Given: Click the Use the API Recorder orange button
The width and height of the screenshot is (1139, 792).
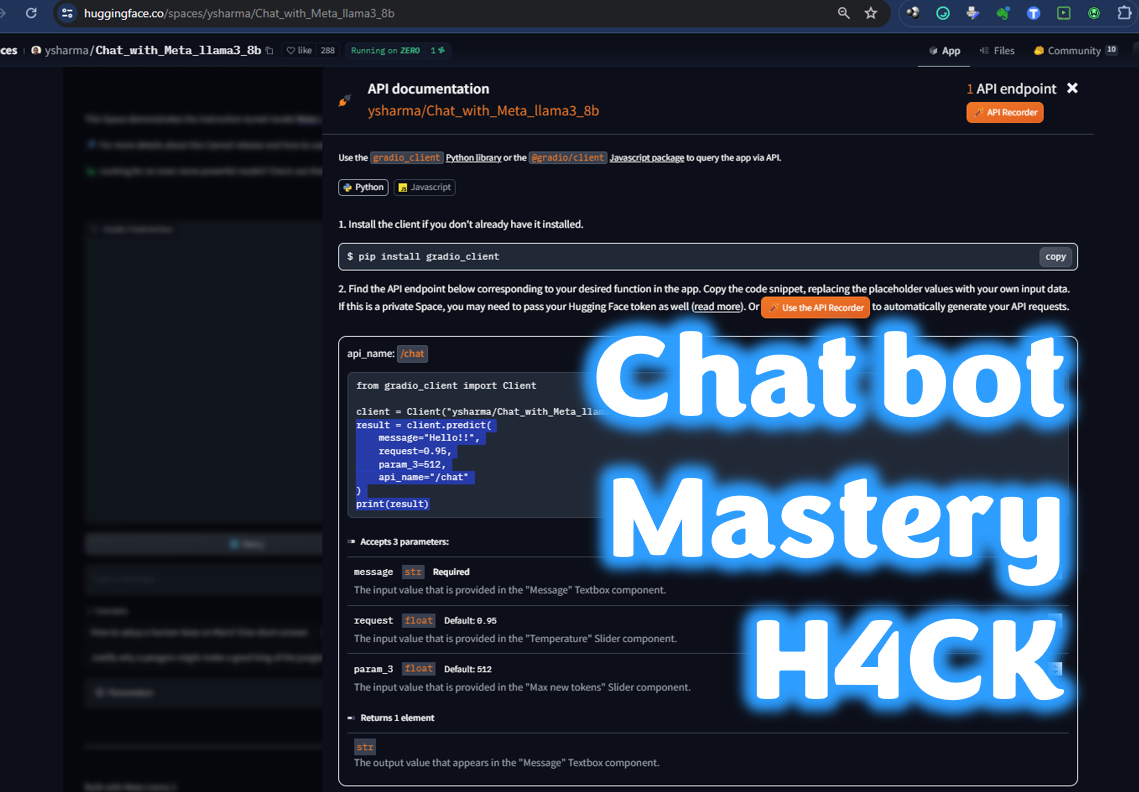Looking at the screenshot, I should (815, 307).
